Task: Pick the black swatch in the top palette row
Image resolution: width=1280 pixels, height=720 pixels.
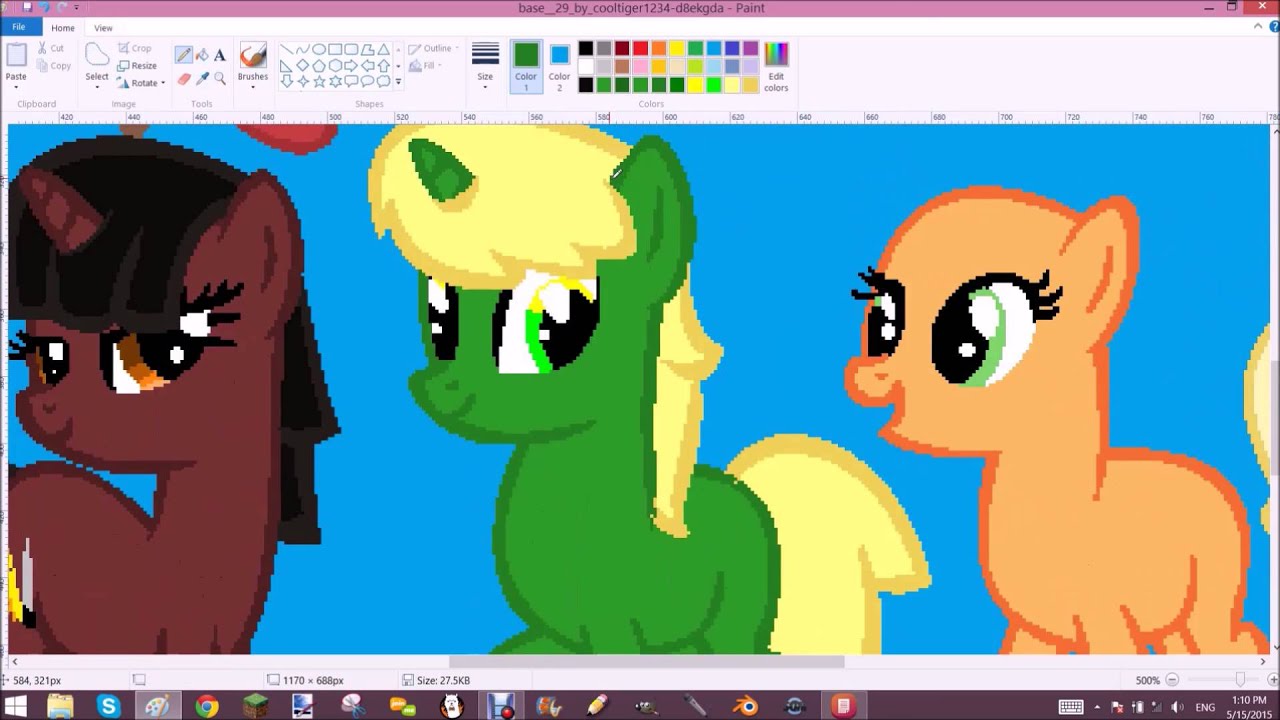Action: tap(586, 48)
